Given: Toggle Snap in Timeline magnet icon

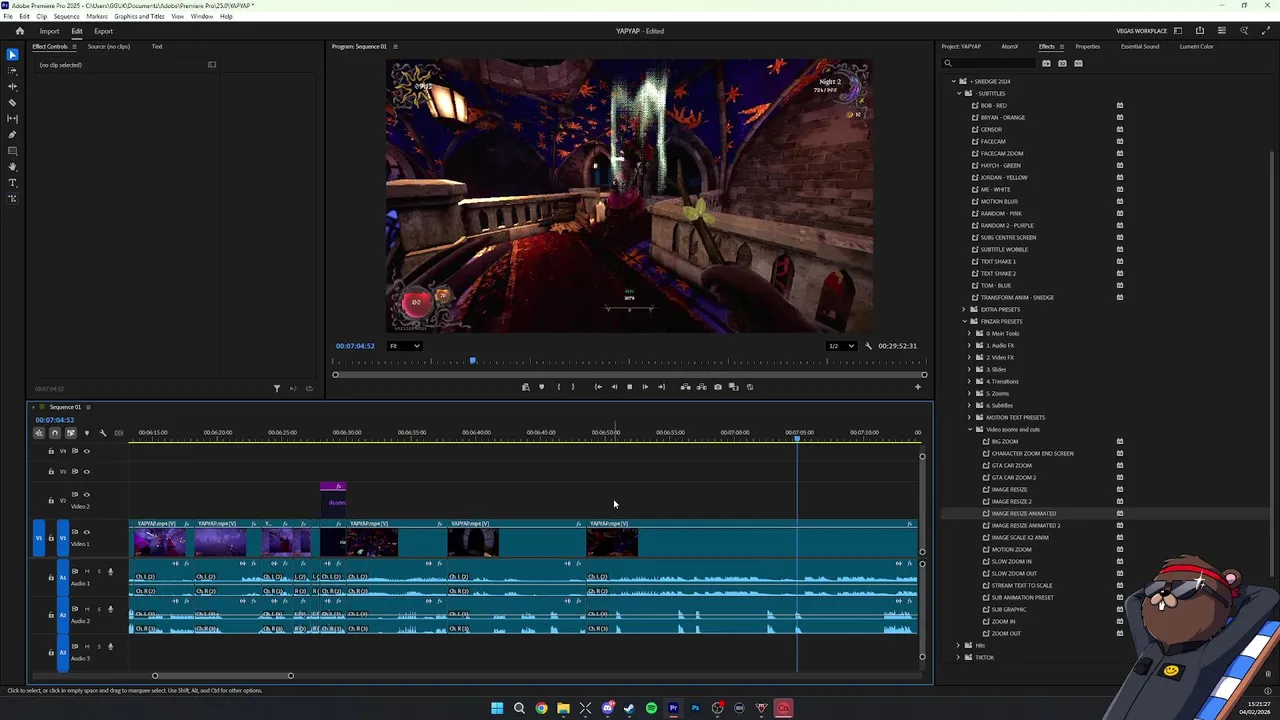Looking at the screenshot, I should [55, 433].
